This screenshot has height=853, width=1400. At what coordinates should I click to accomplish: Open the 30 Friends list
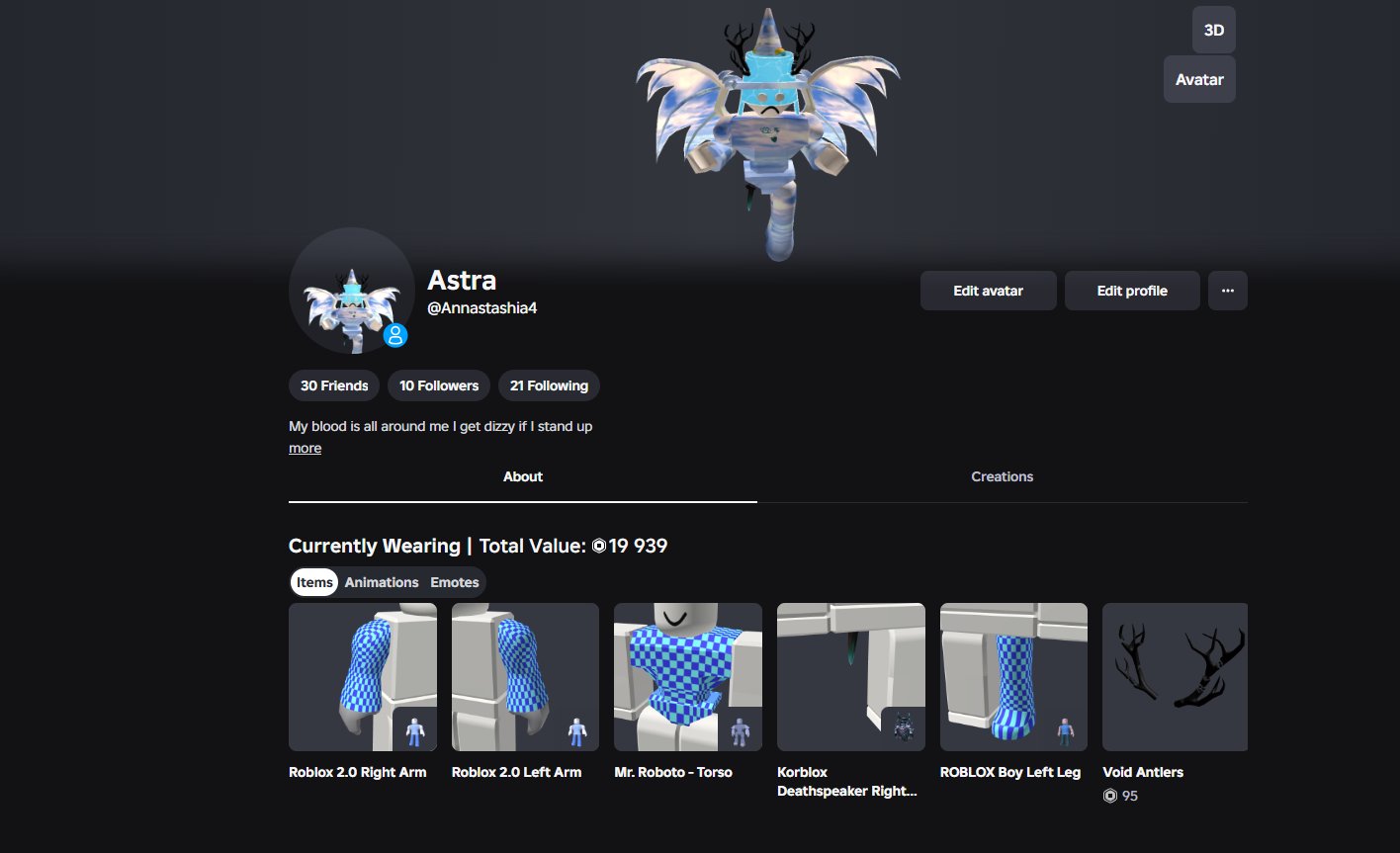point(334,385)
